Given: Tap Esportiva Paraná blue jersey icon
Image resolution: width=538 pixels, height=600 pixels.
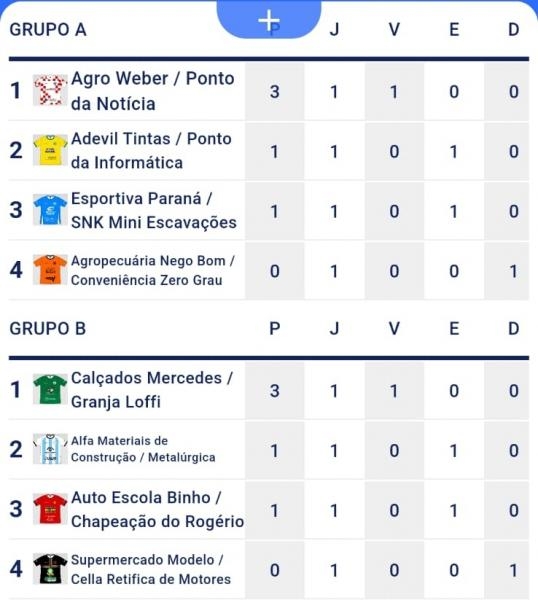Looking at the screenshot, I should pos(50,210).
